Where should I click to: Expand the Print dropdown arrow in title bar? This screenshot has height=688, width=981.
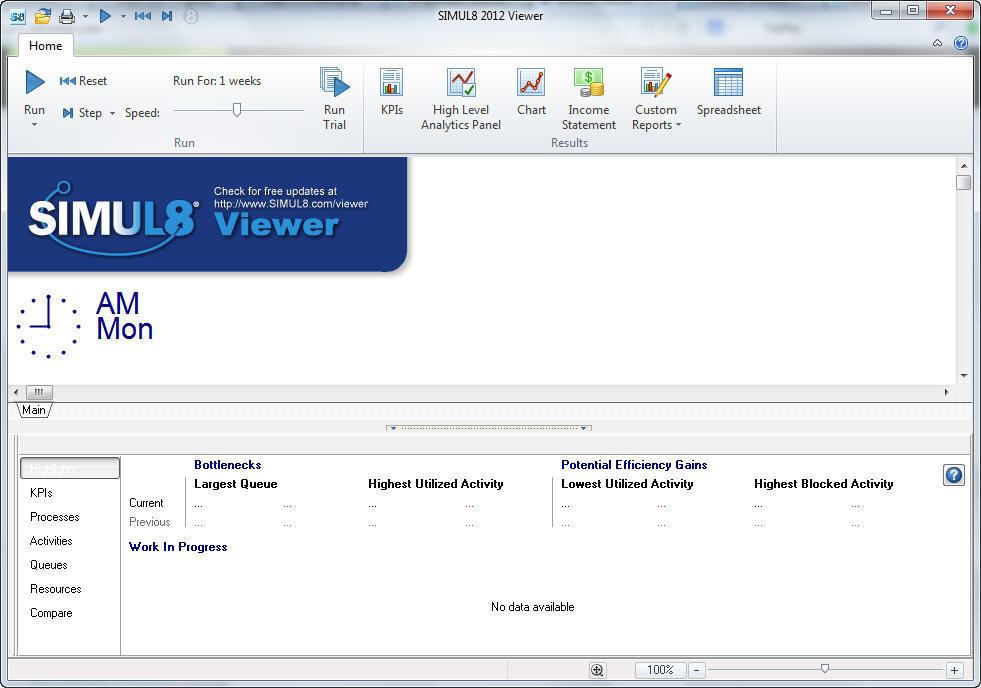pyautogui.click(x=86, y=16)
